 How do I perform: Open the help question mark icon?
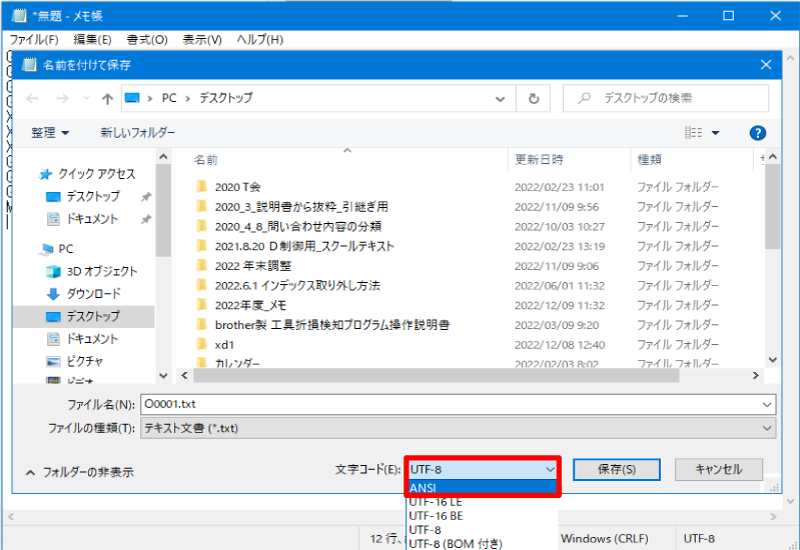pos(758,133)
